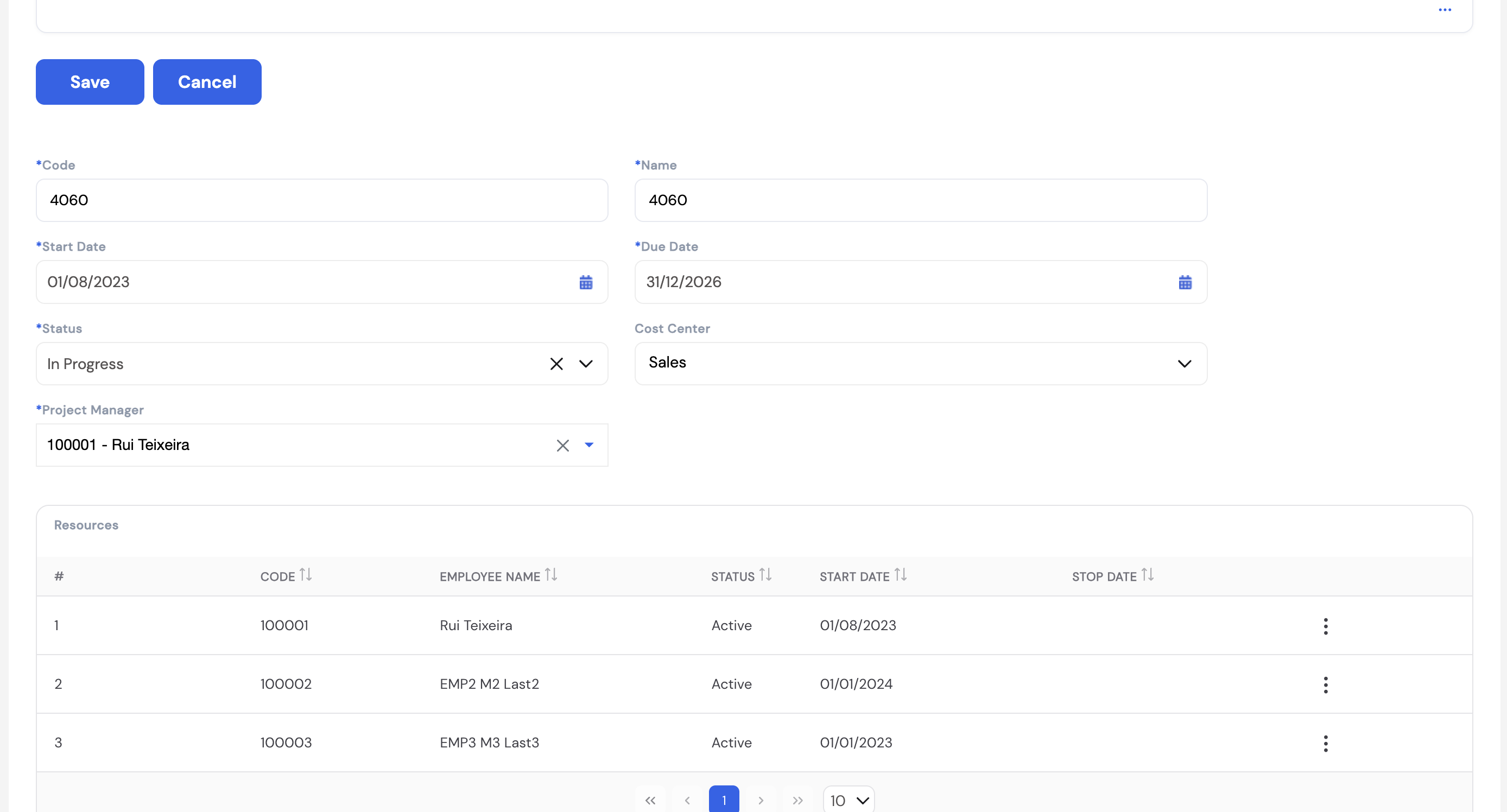Viewport: 1507px width, 812px height.
Task: Clear the Project Manager selection
Action: tap(562, 446)
